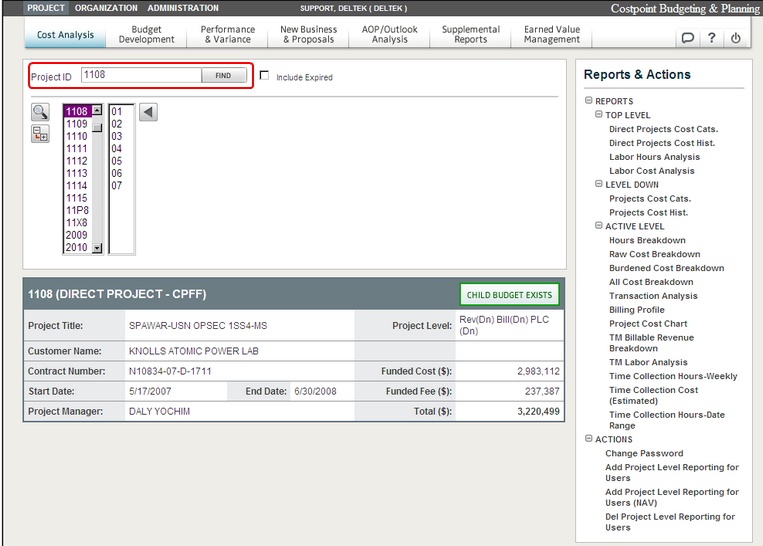Click the left arrow beside level list
This screenshot has width=763, height=546.
click(x=148, y=112)
